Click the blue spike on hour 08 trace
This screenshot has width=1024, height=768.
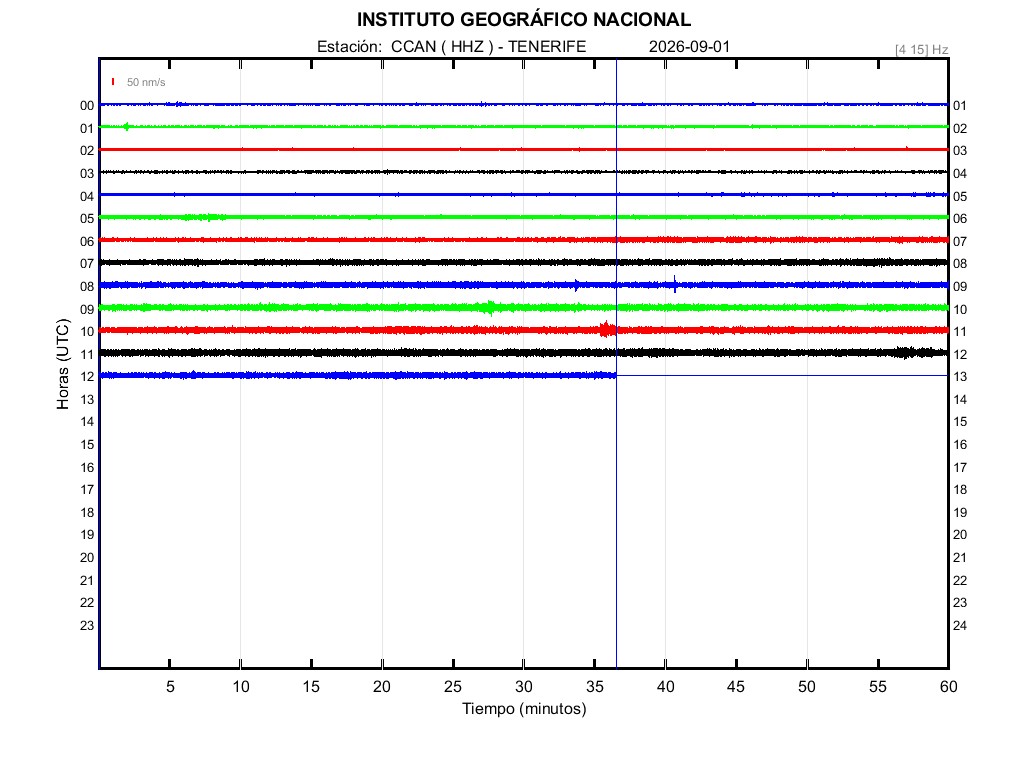(x=675, y=284)
